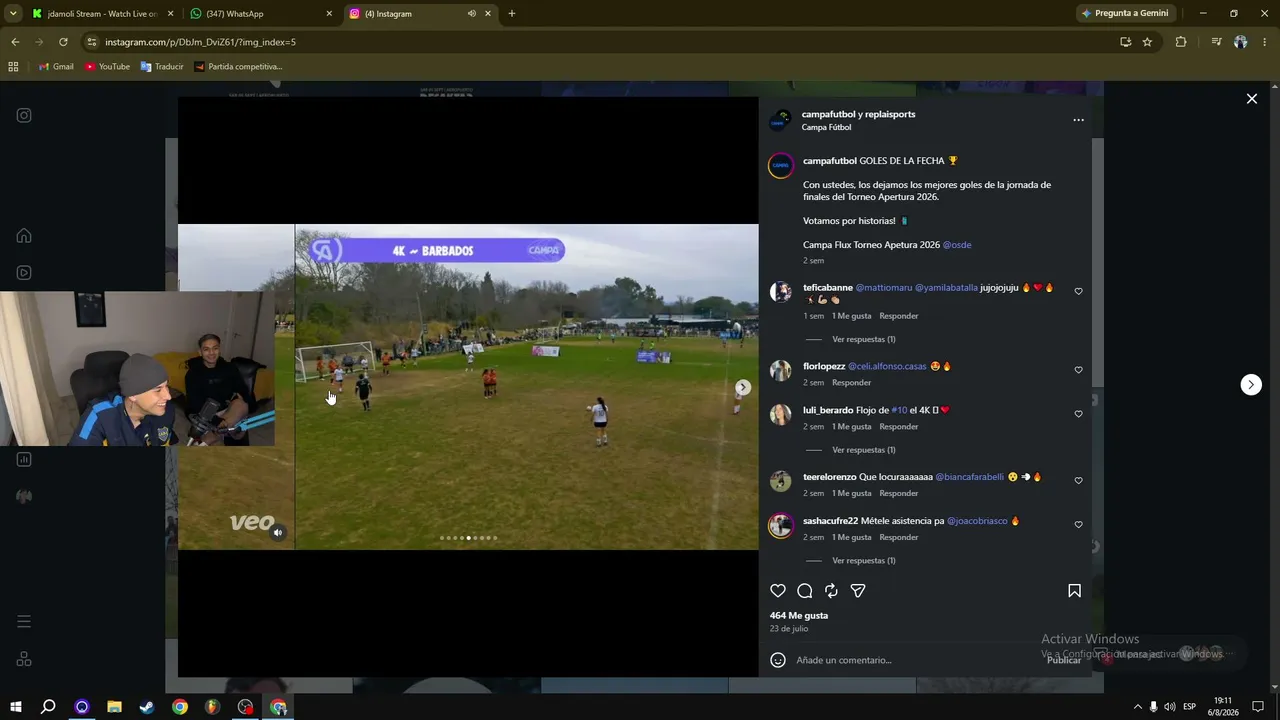Go to Instagram Home via sidebar
Image resolution: width=1280 pixels, height=720 pixels.
(x=24, y=236)
